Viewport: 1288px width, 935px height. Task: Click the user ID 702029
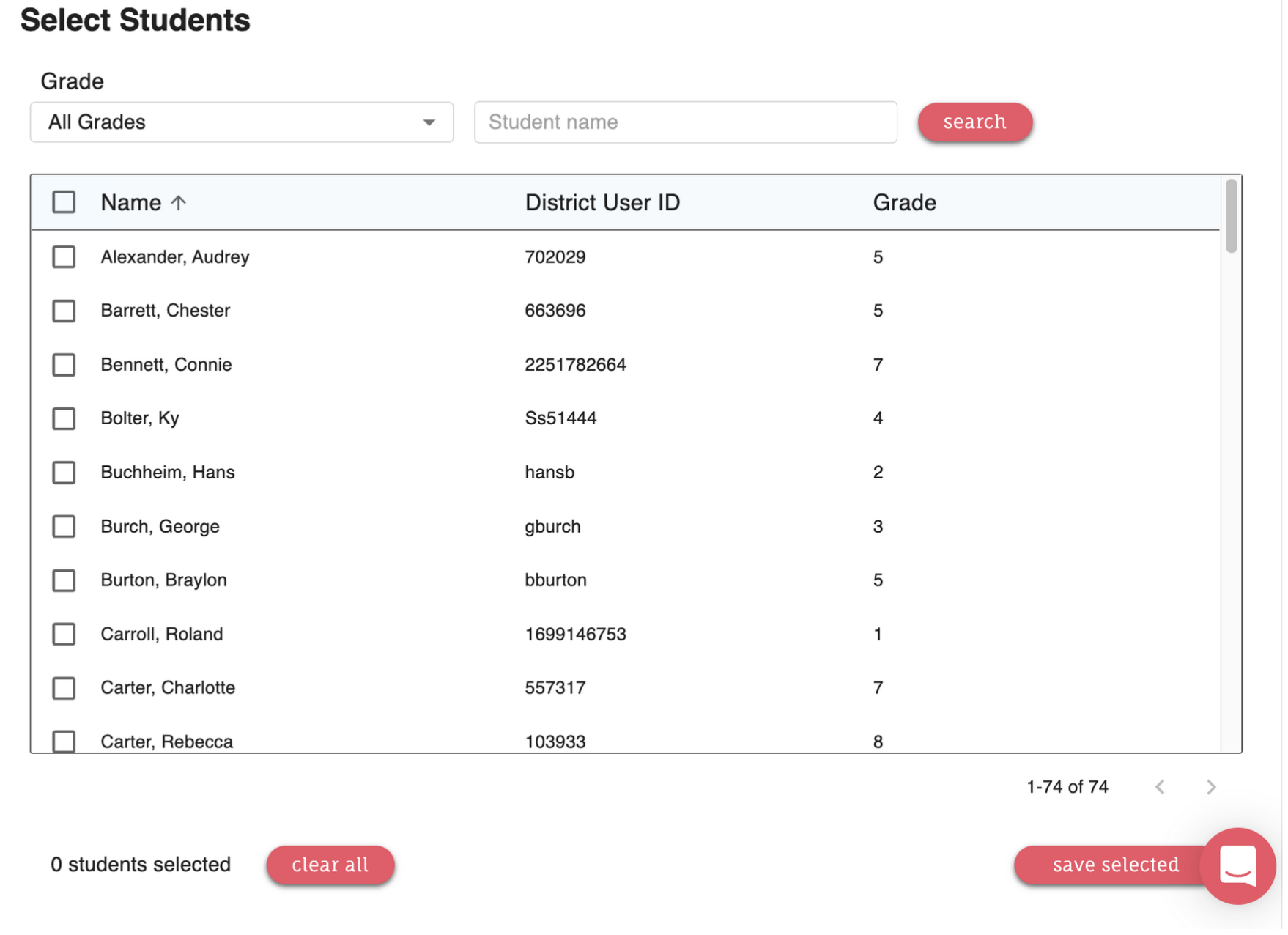click(x=557, y=258)
